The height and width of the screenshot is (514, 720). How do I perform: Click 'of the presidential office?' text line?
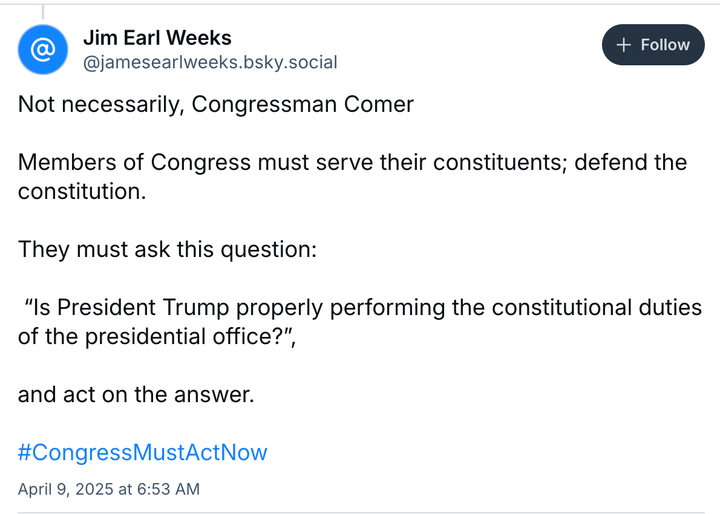[x=157, y=337]
